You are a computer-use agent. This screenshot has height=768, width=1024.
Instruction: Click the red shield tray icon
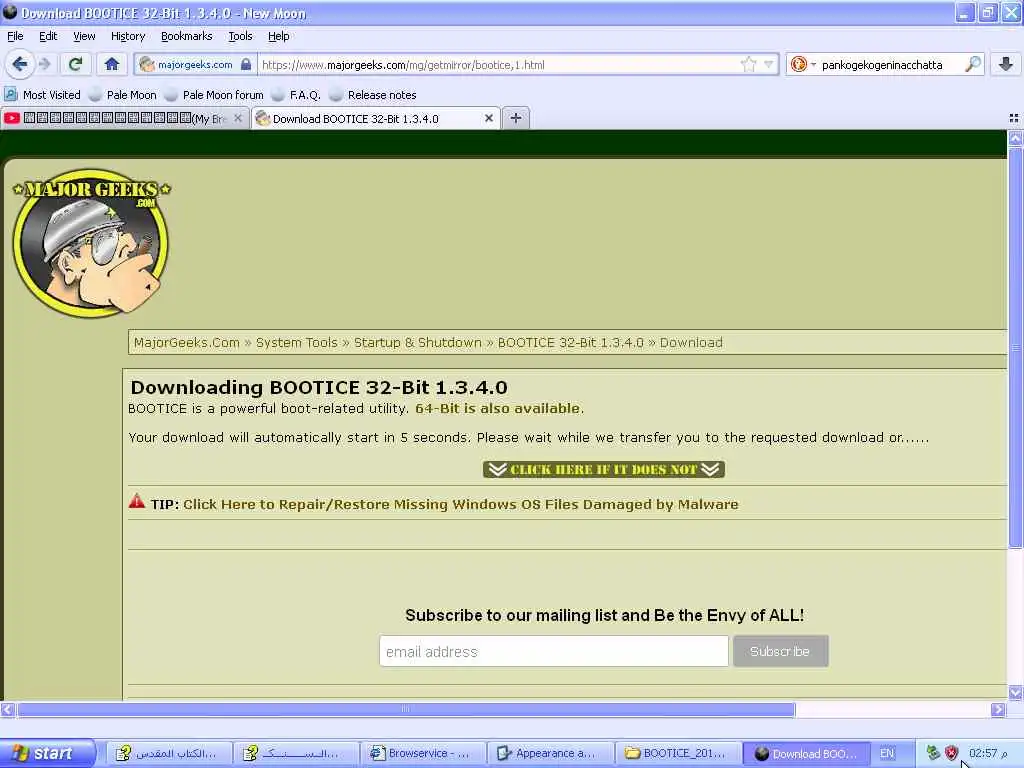pyautogui.click(x=951, y=753)
